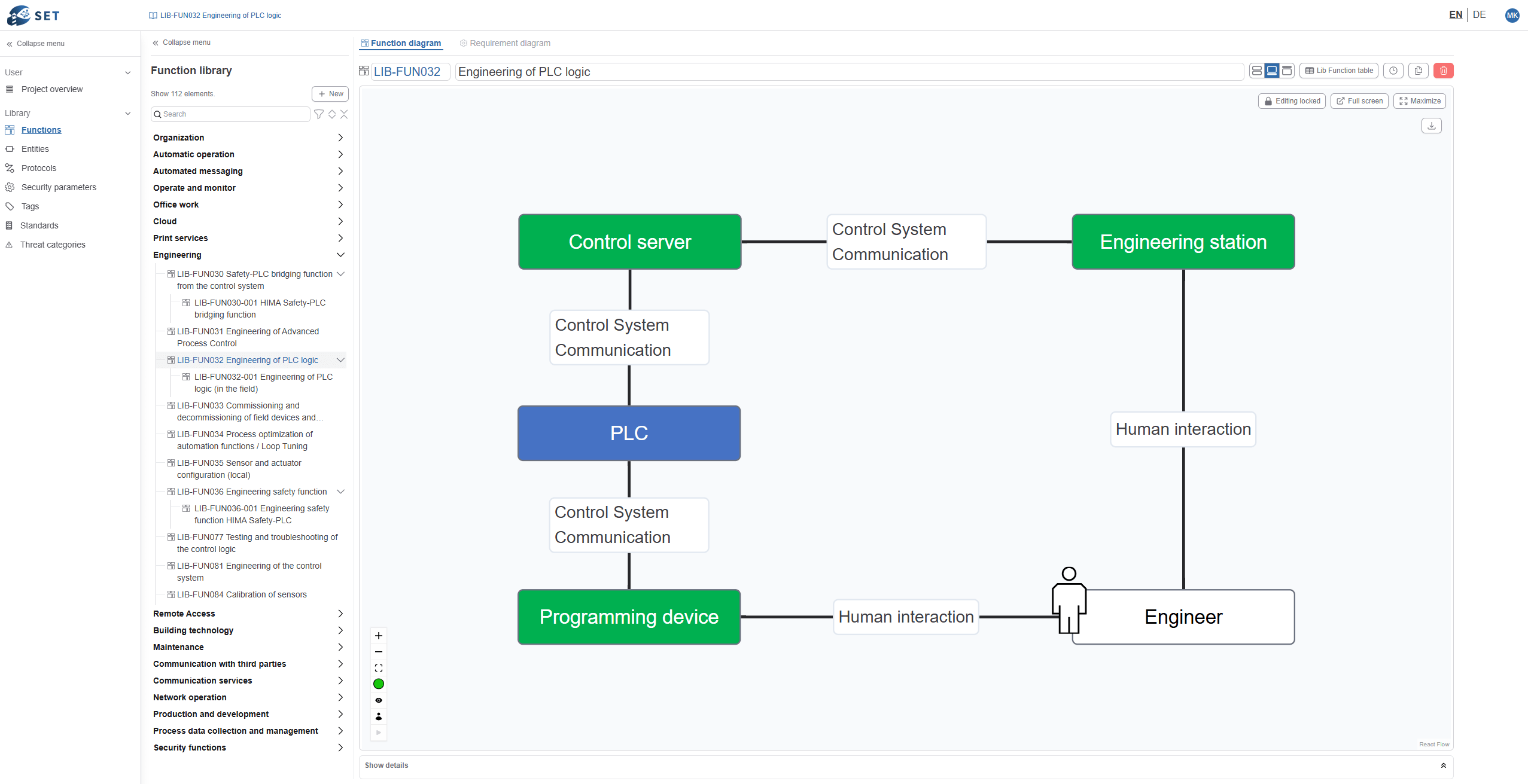Viewport: 1528px width, 784px height.
Task: Click the expand-collapse diamond icon
Action: tap(332, 114)
